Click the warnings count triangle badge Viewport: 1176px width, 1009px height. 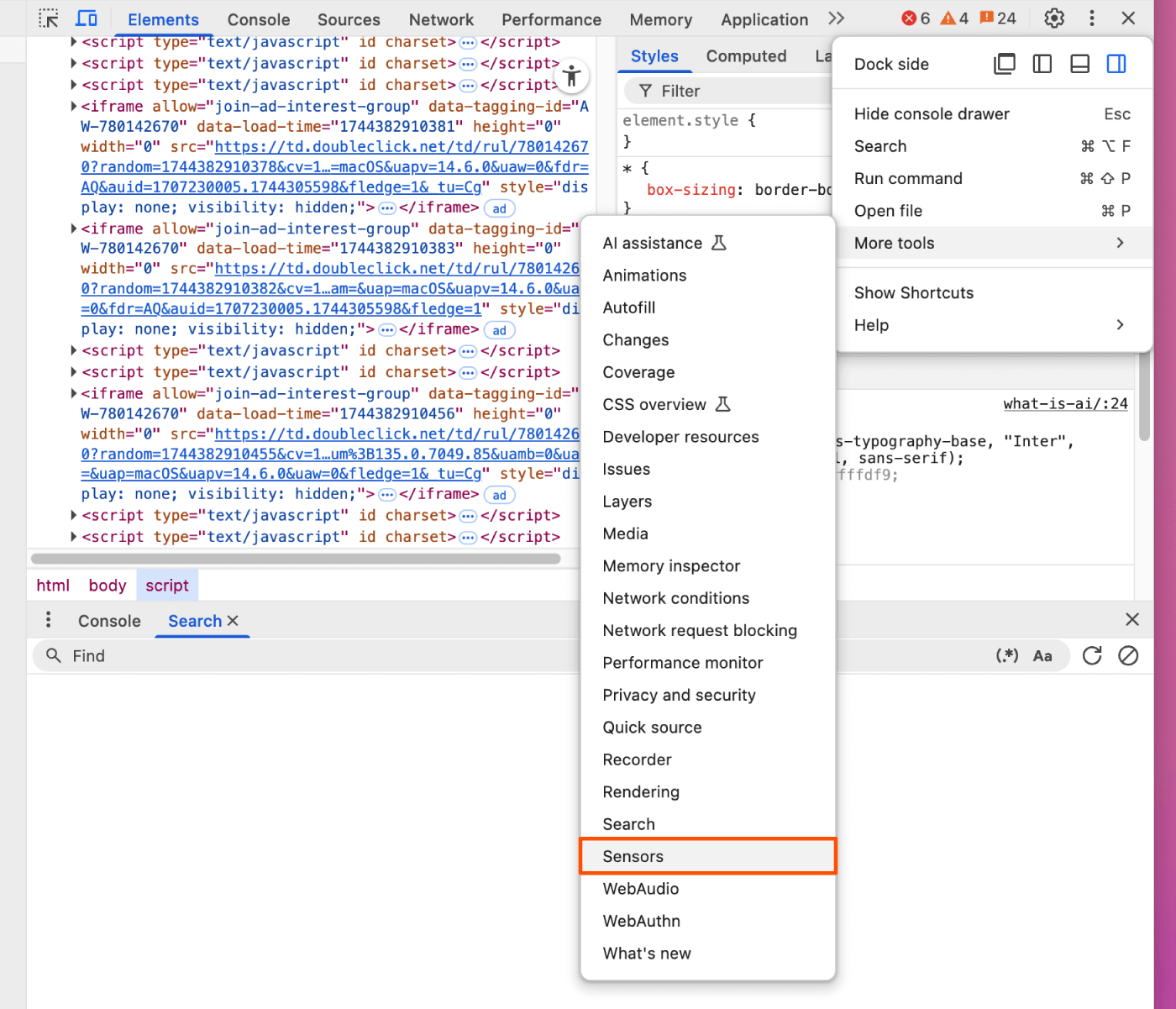point(954,18)
